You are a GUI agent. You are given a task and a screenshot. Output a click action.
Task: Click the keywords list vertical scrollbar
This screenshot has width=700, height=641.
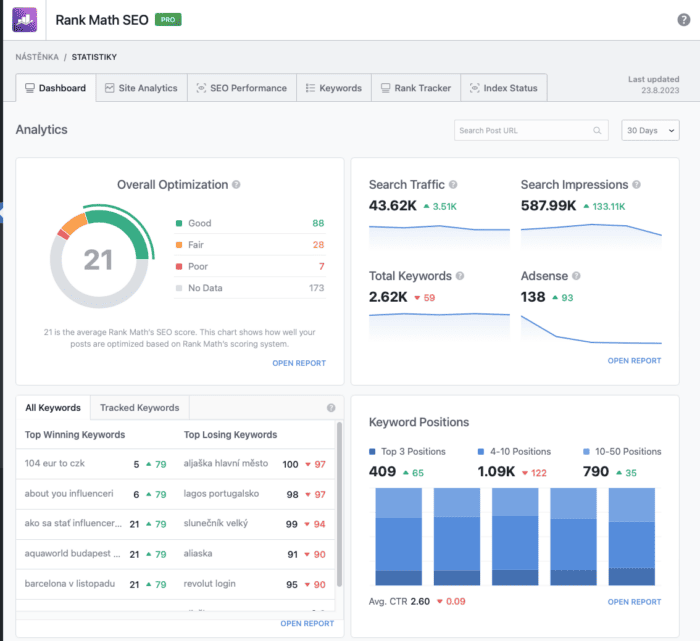tap(339, 500)
